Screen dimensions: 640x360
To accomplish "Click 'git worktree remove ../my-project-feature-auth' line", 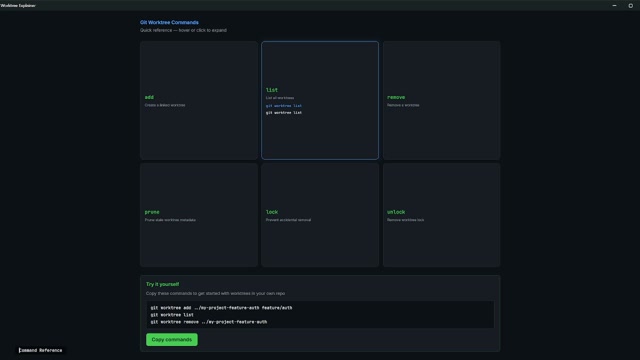I will (x=209, y=322).
